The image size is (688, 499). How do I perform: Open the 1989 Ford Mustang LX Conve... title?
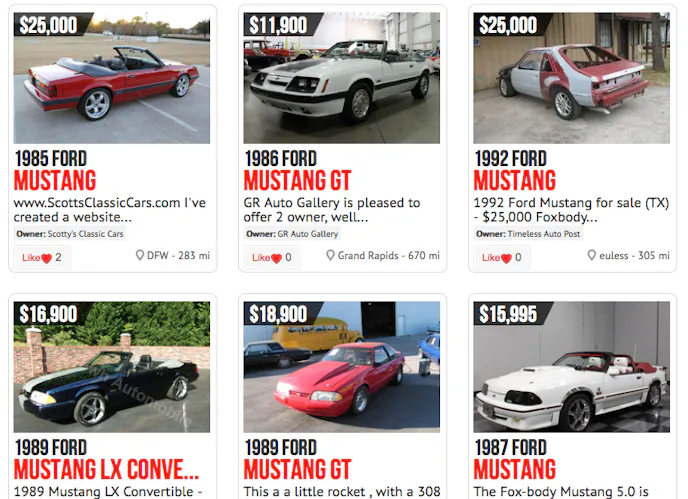coord(106,460)
